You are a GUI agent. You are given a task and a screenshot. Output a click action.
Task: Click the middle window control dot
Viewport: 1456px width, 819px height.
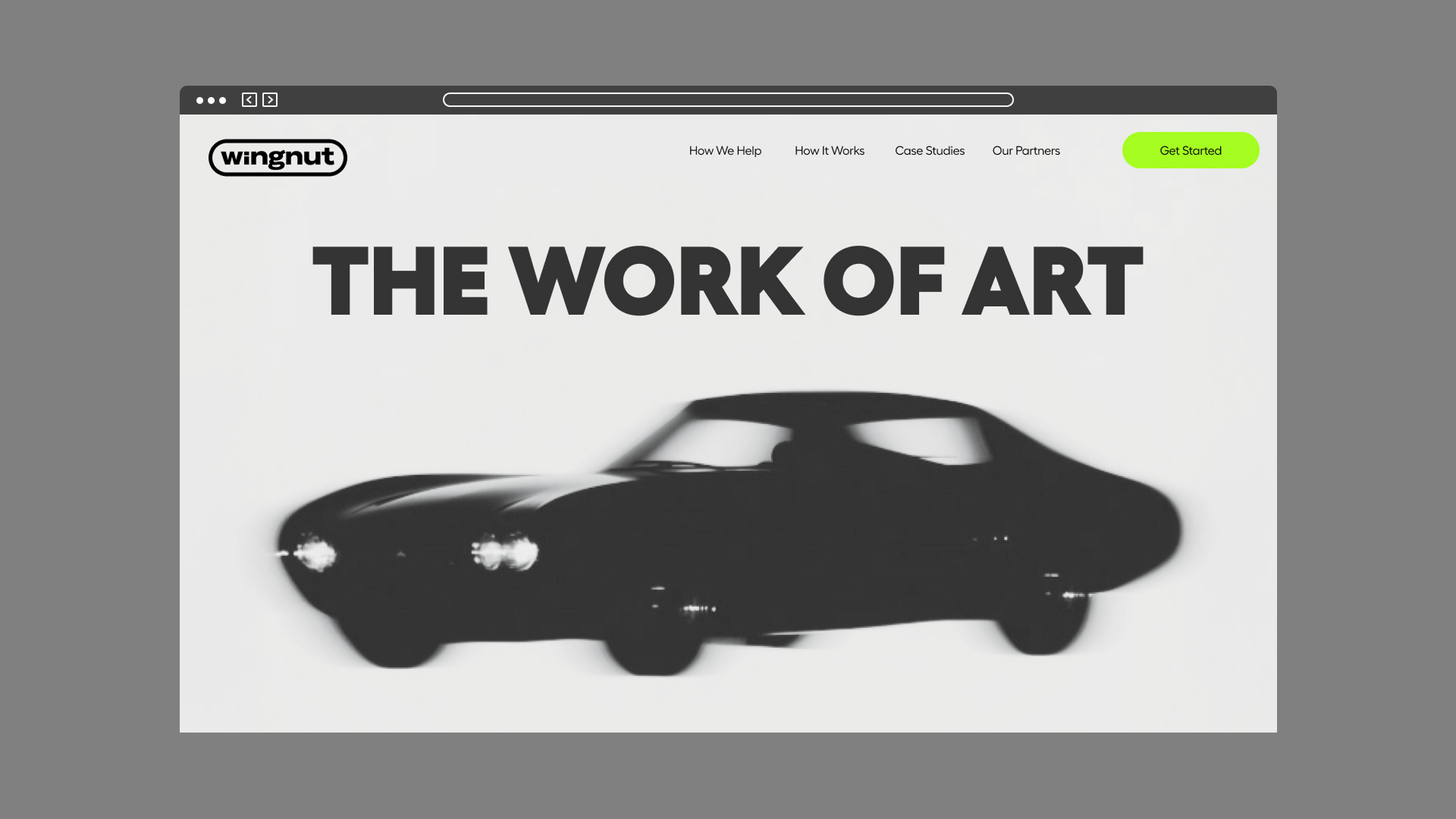[x=212, y=100]
